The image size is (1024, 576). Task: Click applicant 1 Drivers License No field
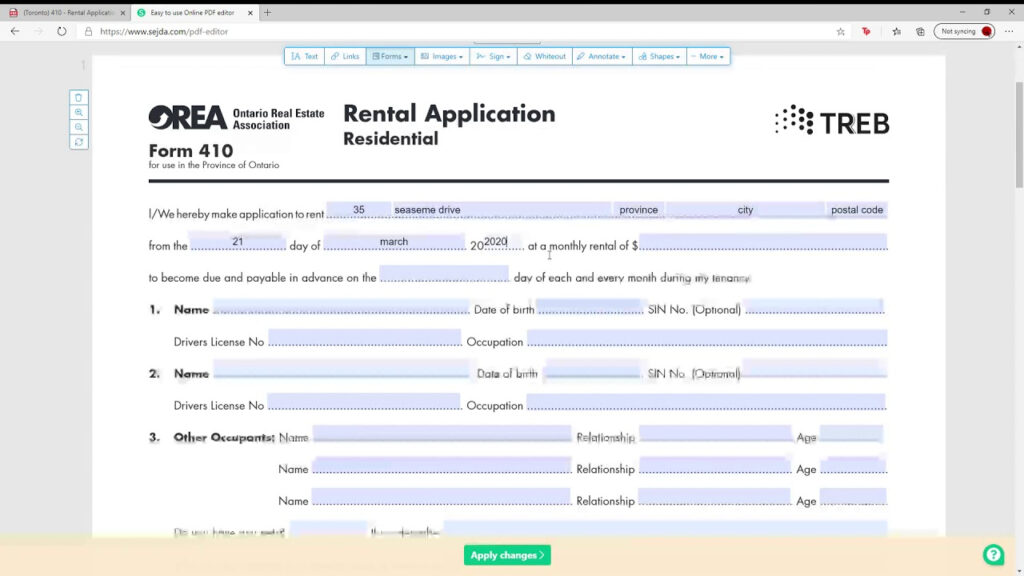[364, 338]
